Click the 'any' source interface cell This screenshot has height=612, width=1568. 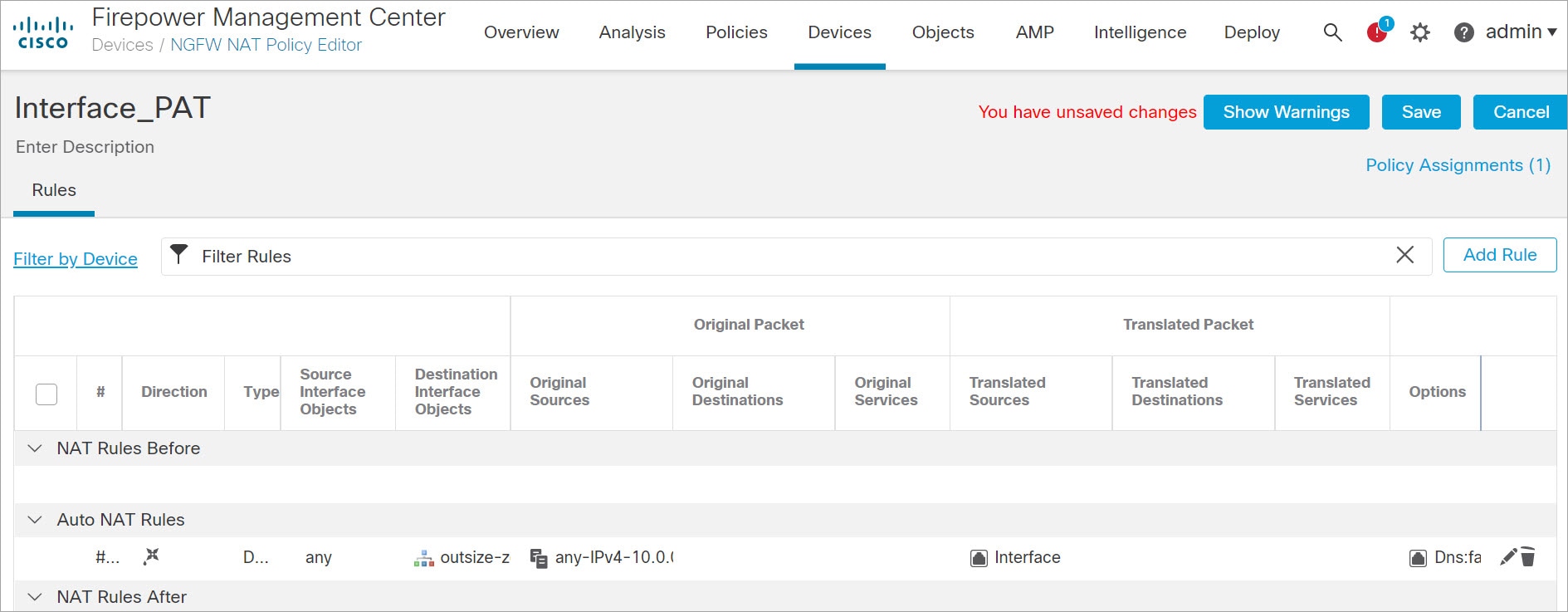click(319, 558)
